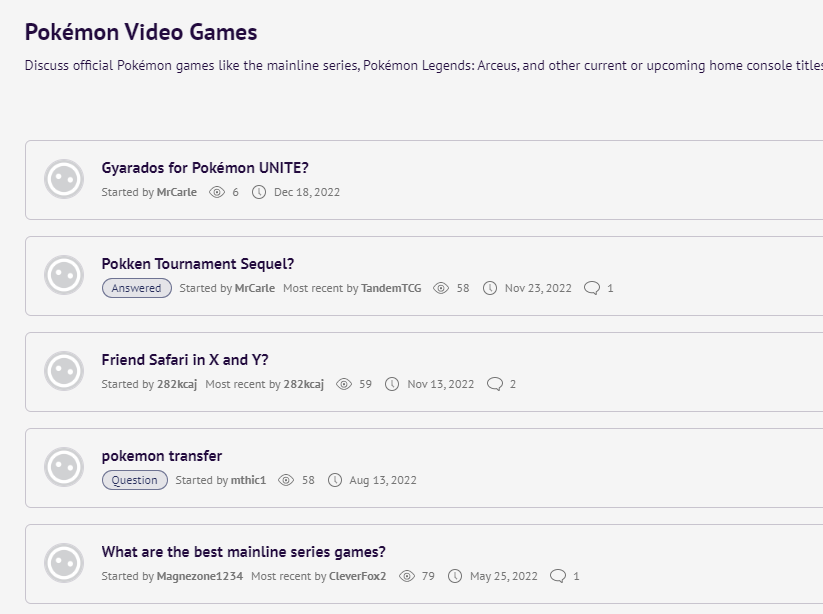Click view count 6 on Gyarados thread
The image size is (823, 614).
tap(236, 193)
